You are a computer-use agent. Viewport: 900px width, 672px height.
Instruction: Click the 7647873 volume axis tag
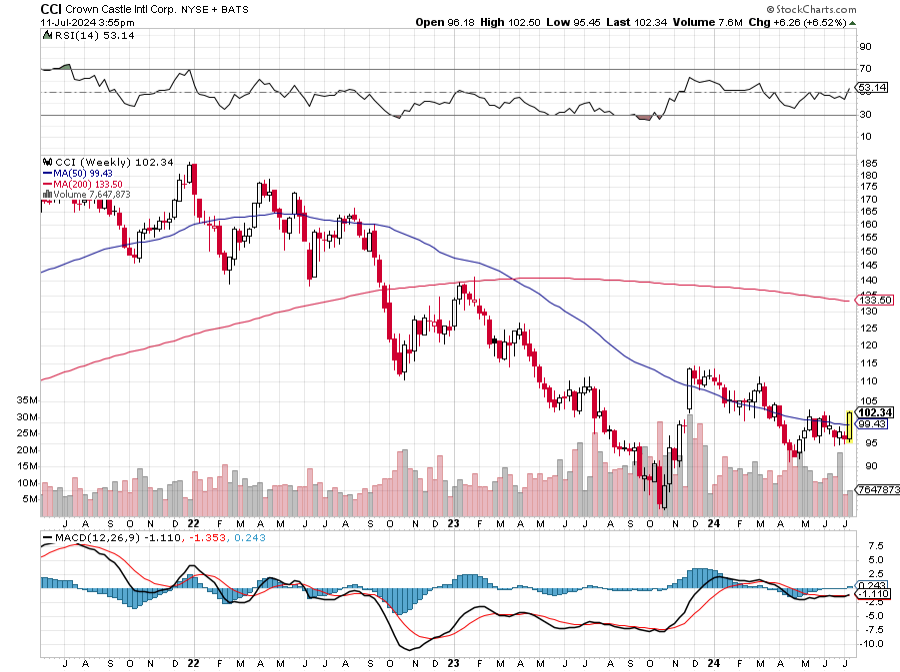pos(877,491)
